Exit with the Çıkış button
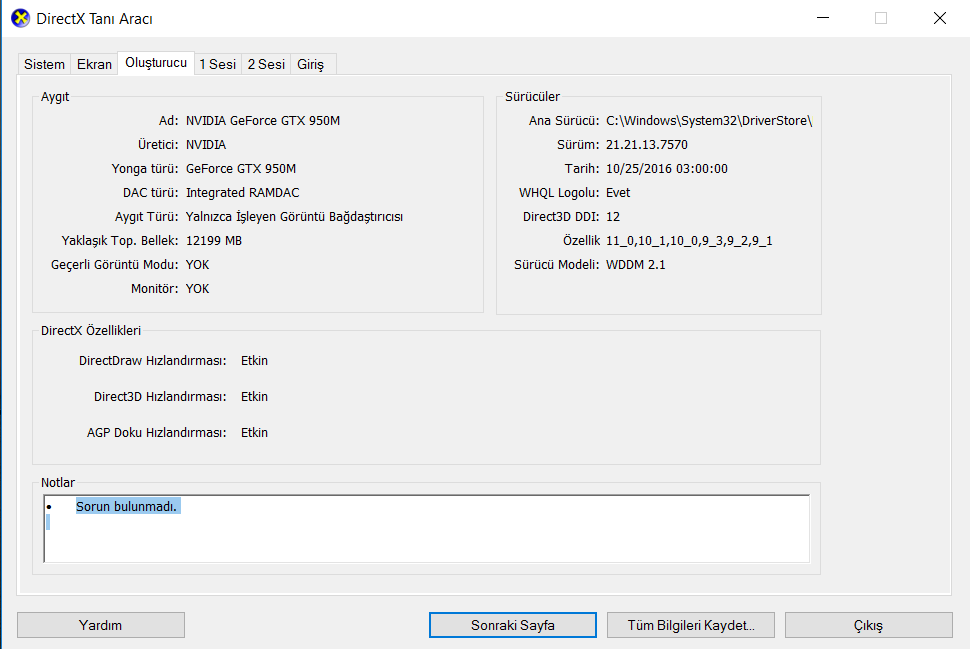Image resolution: width=970 pixels, height=649 pixels. coord(869,625)
